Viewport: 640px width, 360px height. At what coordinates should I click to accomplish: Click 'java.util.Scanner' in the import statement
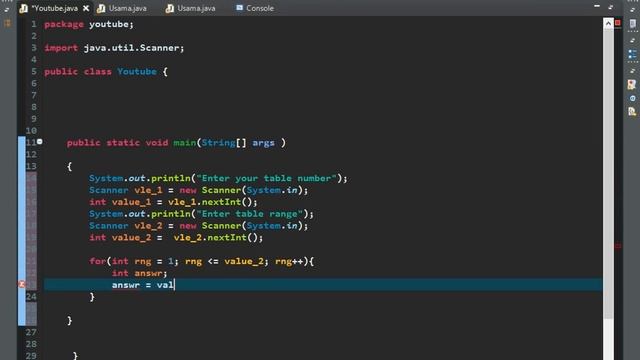(x=131, y=48)
